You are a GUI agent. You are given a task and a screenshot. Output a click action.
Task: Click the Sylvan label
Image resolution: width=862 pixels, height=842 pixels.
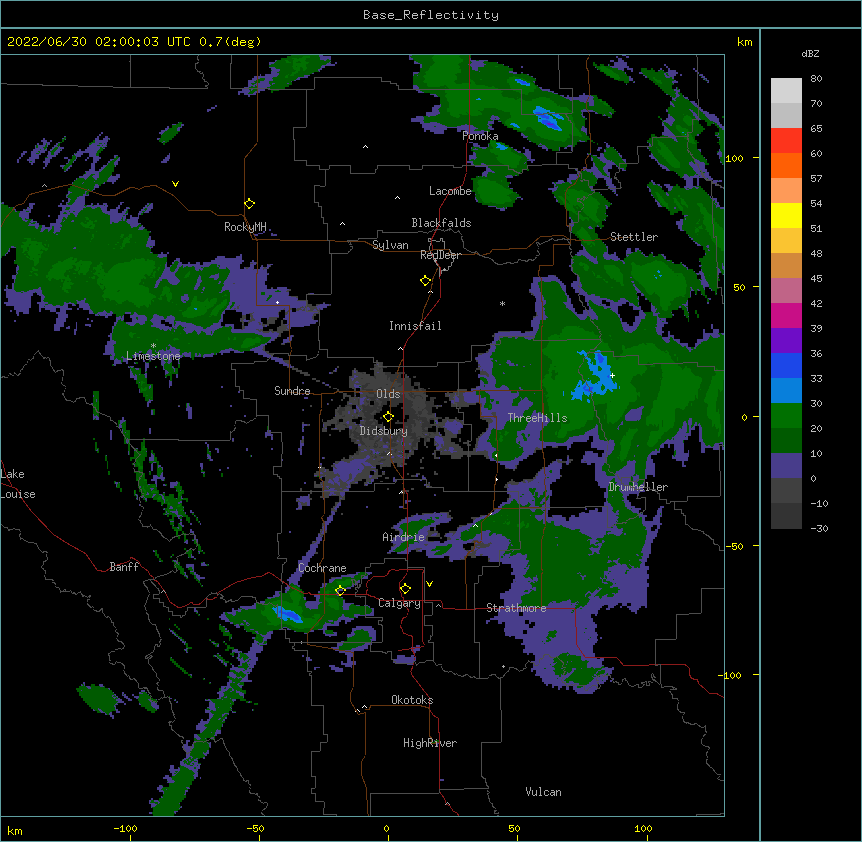[x=390, y=245]
